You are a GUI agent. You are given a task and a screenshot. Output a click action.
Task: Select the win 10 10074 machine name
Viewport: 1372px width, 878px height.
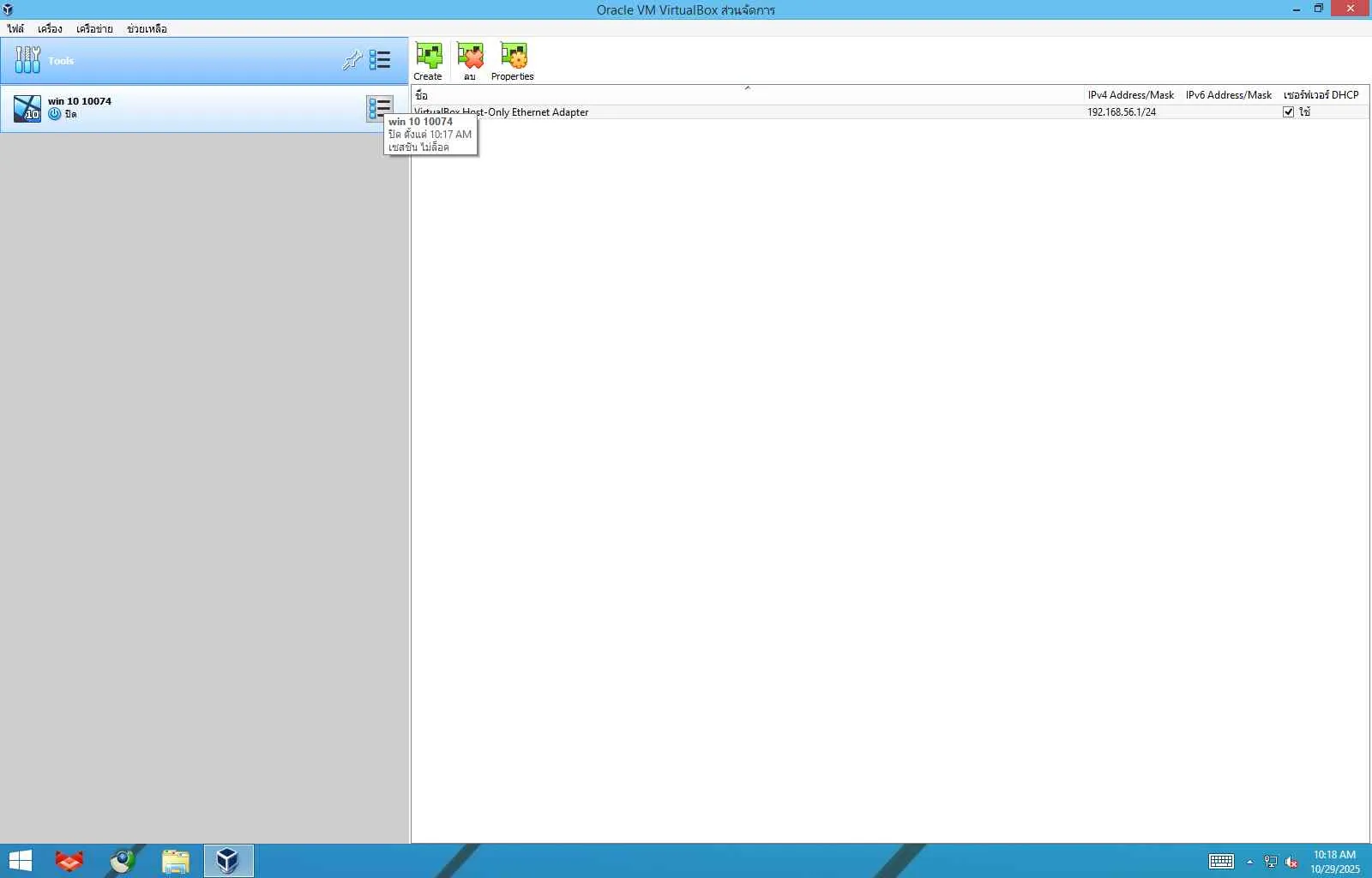click(x=80, y=101)
